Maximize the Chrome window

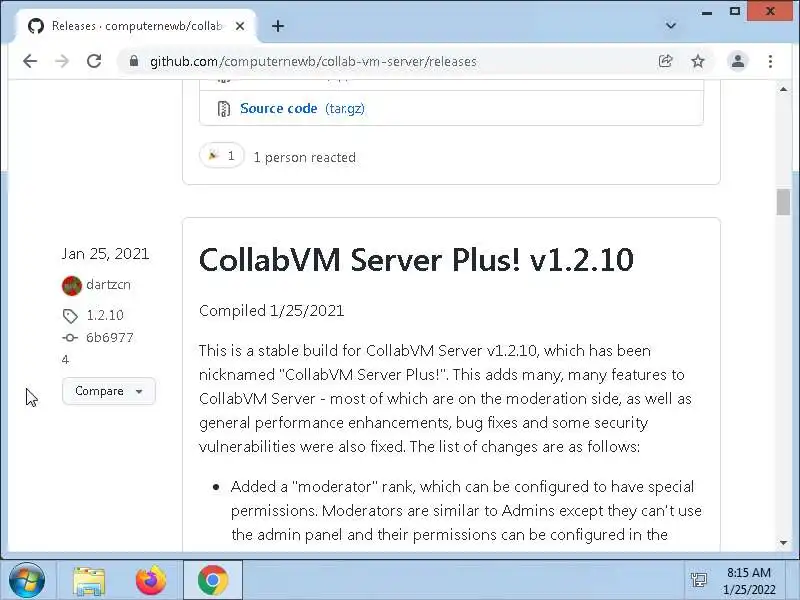pyautogui.click(x=734, y=11)
